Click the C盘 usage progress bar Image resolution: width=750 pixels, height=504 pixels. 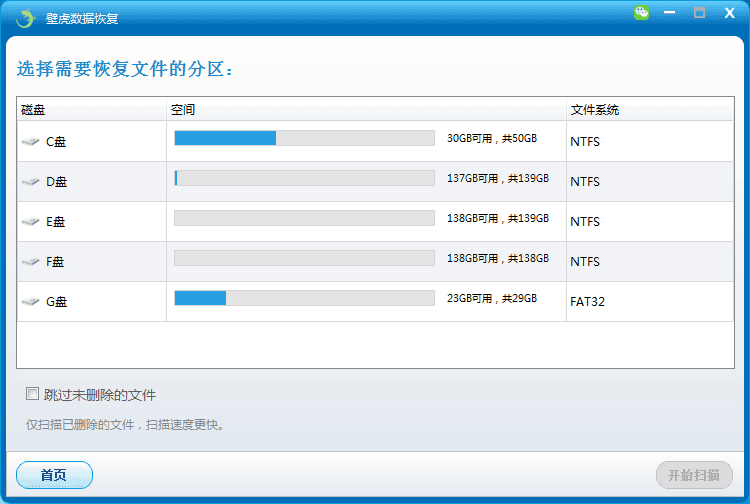pyautogui.click(x=304, y=138)
